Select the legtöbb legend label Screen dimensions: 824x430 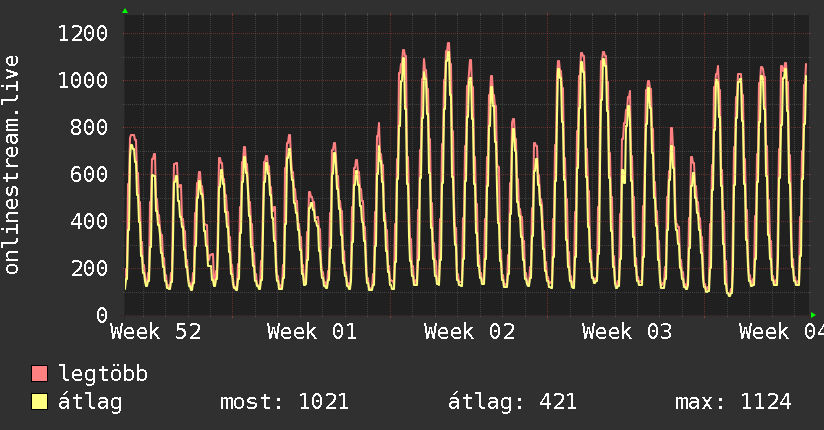click(x=103, y=375)
